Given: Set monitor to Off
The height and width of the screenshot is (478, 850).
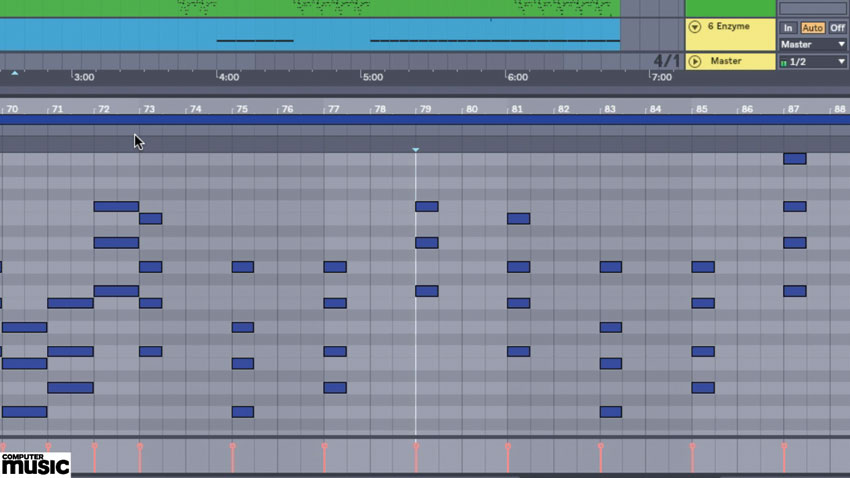Looking at the screenshot, I should pyautogui.click(x=837, y=28).
